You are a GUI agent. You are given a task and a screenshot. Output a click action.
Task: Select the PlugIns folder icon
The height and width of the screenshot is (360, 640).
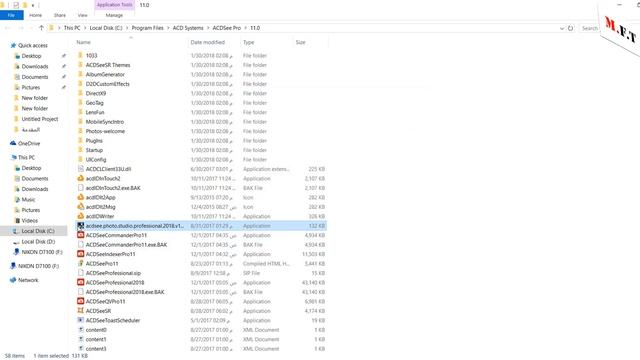click(x=80, y=140)
